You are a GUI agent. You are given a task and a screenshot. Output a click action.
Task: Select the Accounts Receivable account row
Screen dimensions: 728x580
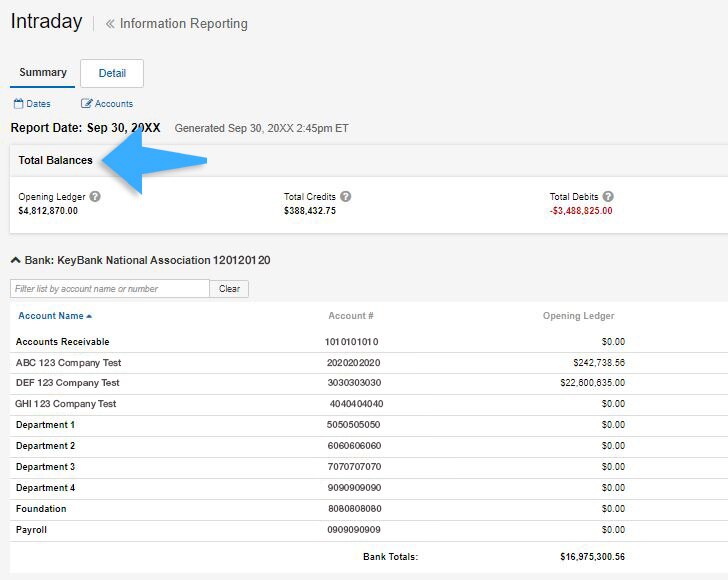pyautogui.click(x=62, y=342)
